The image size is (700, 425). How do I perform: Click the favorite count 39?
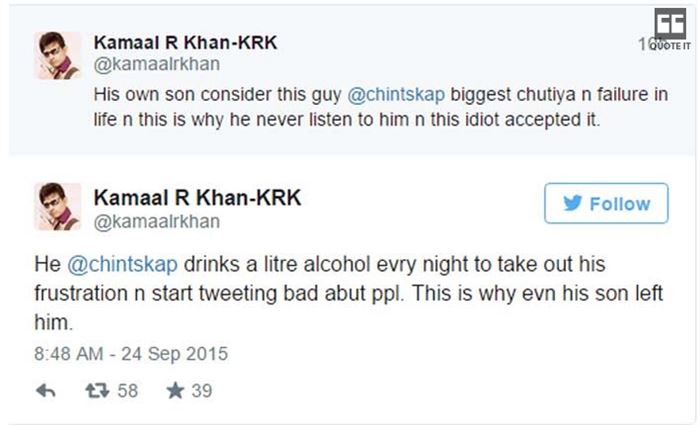tap(202, 391)
